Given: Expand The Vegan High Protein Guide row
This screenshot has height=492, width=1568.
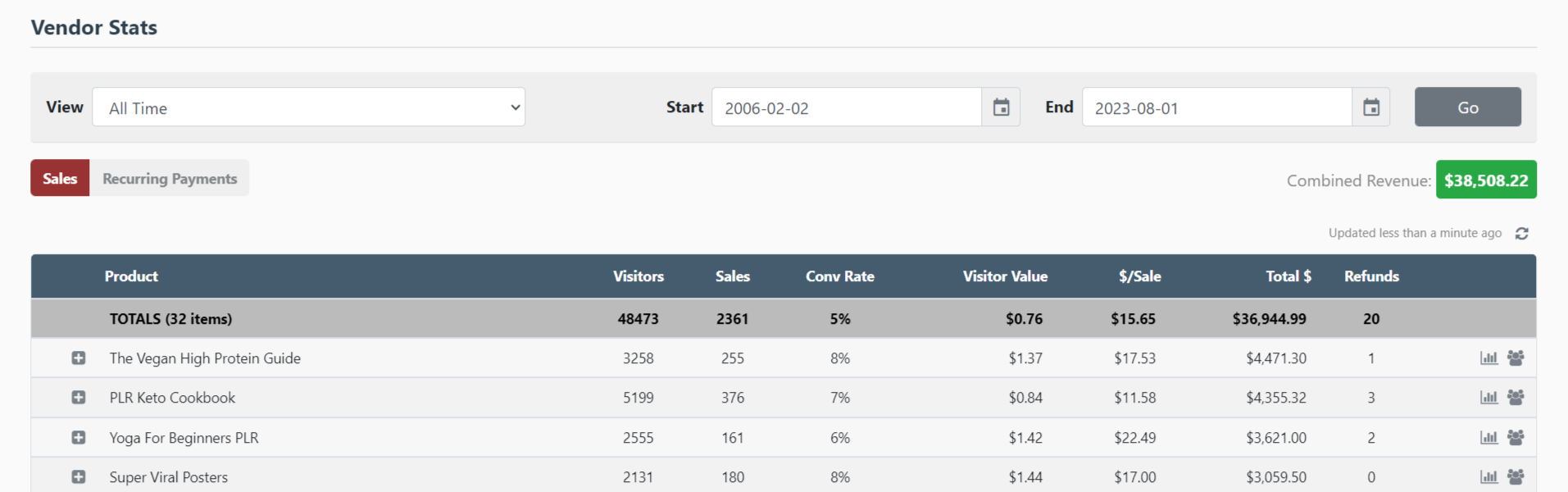Looking at the screenshot, I should [x=79, y=358].
